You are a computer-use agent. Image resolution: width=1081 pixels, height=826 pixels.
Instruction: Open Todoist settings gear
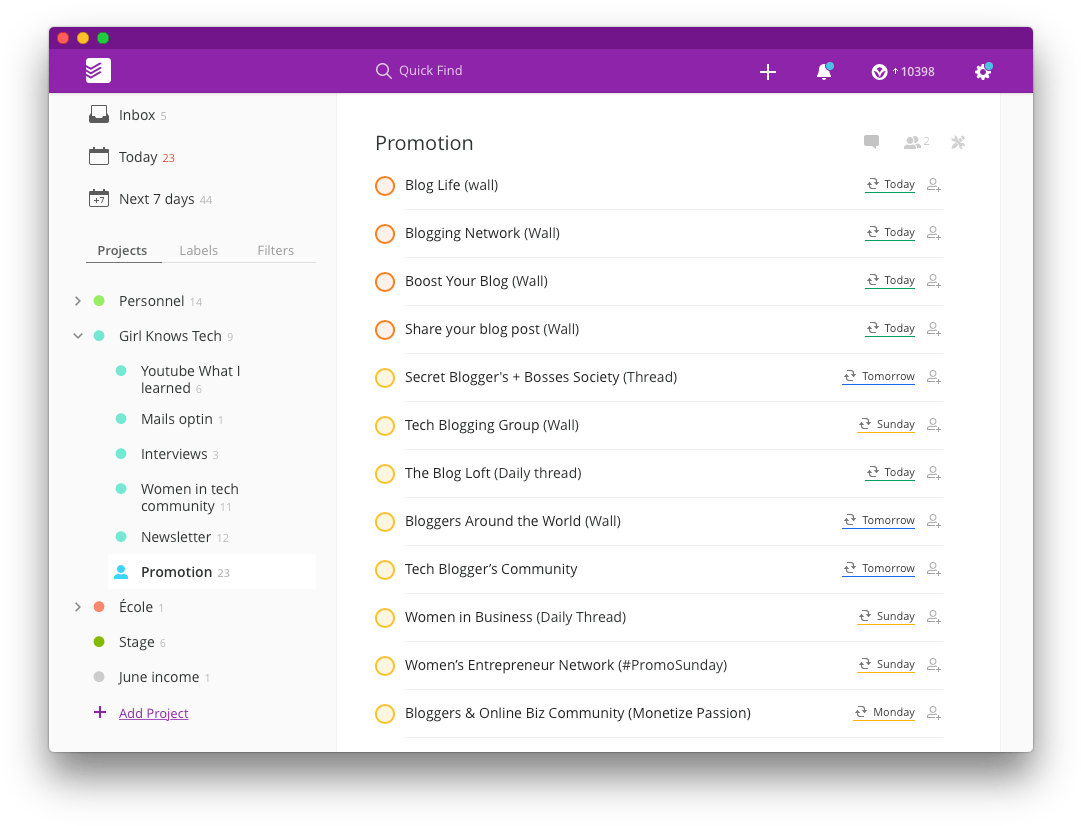pyautogui.click(x=982, y=71)
